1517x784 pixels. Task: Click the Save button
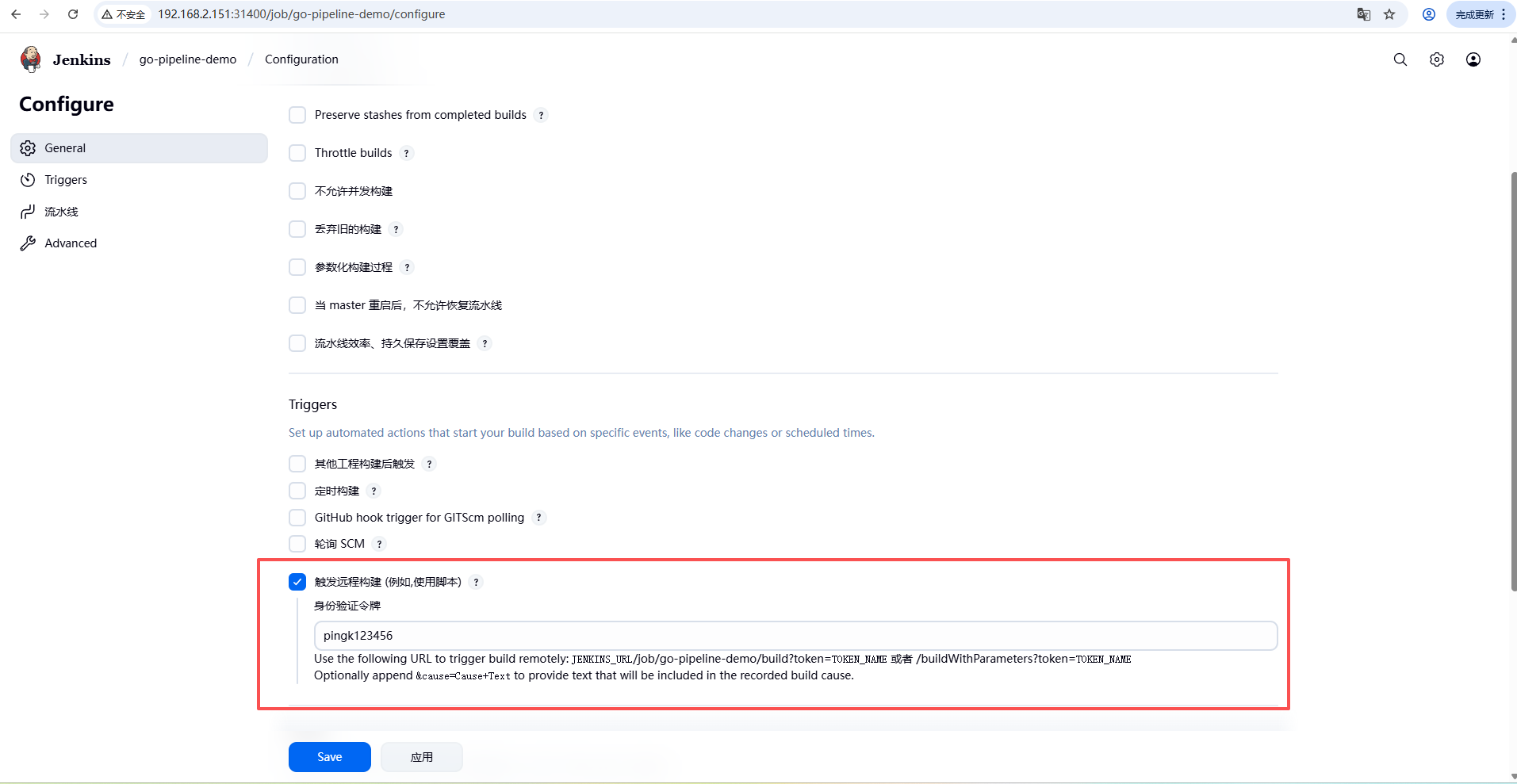[329, 757]
